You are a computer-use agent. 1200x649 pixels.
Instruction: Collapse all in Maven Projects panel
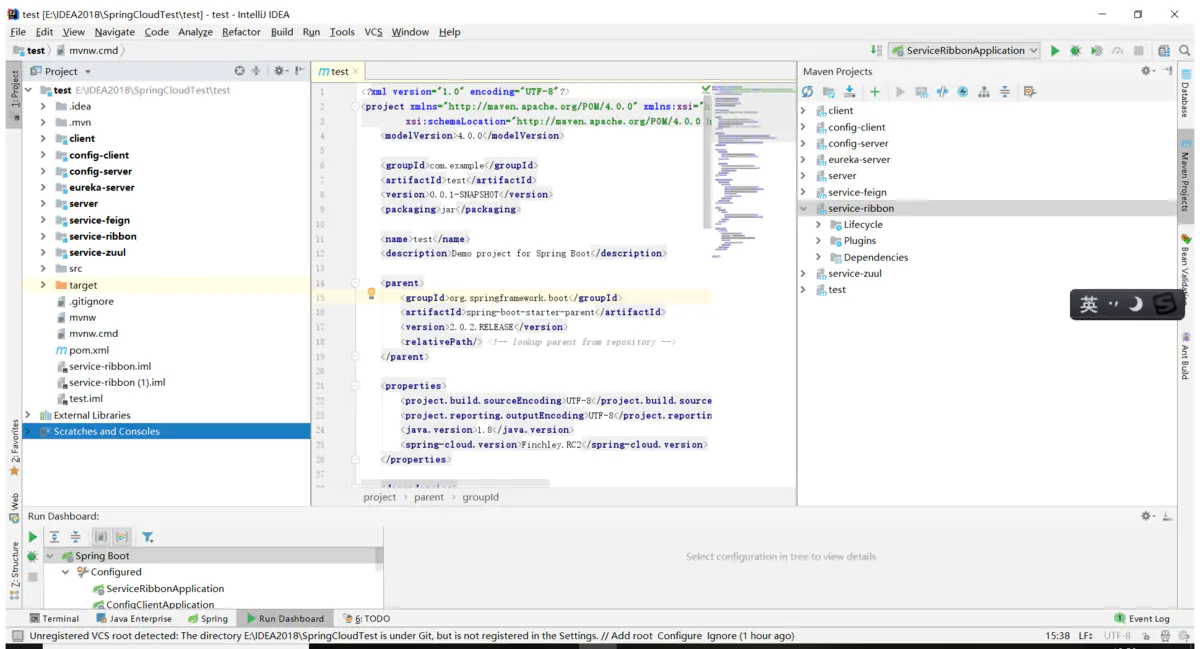click(x=1005, y=92)
